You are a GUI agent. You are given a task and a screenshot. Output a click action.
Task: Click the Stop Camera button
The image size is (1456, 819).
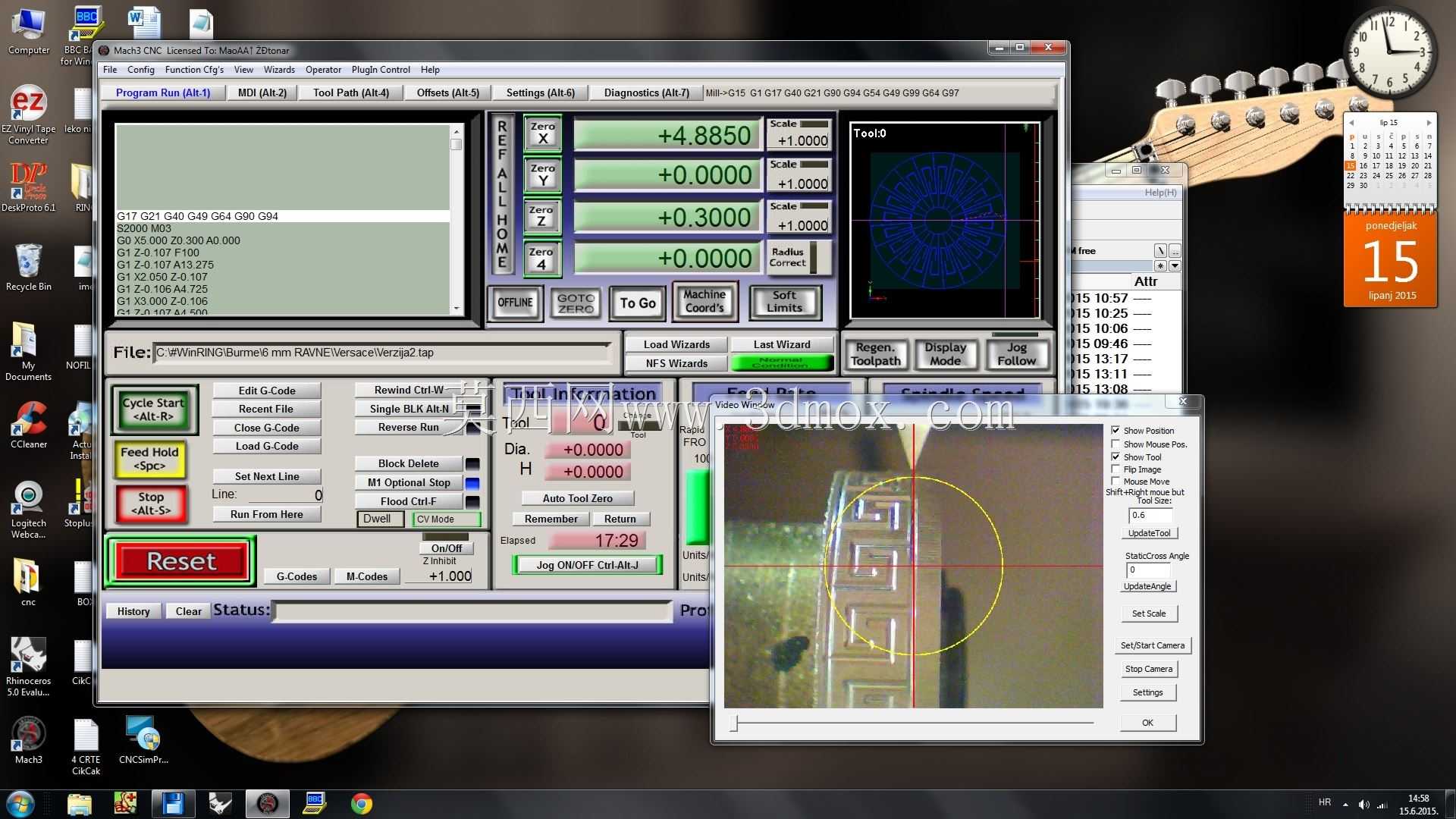1149,669
